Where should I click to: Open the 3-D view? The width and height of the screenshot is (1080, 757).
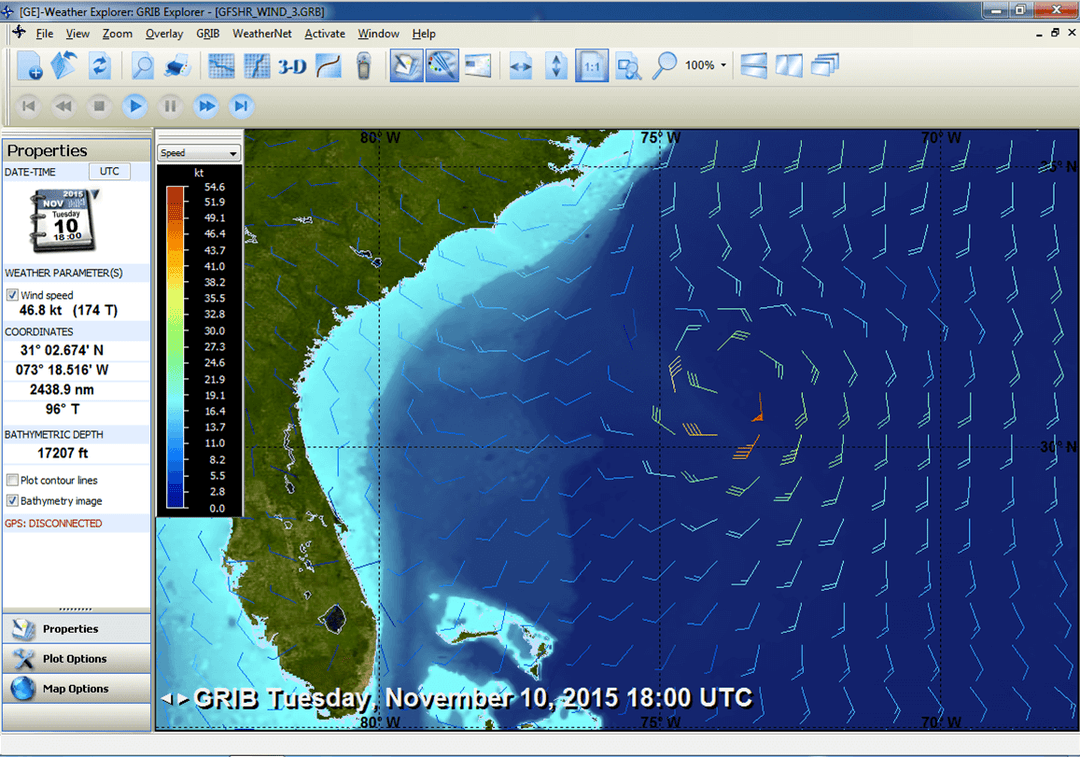pyautogui.click(x=292, y=66)
